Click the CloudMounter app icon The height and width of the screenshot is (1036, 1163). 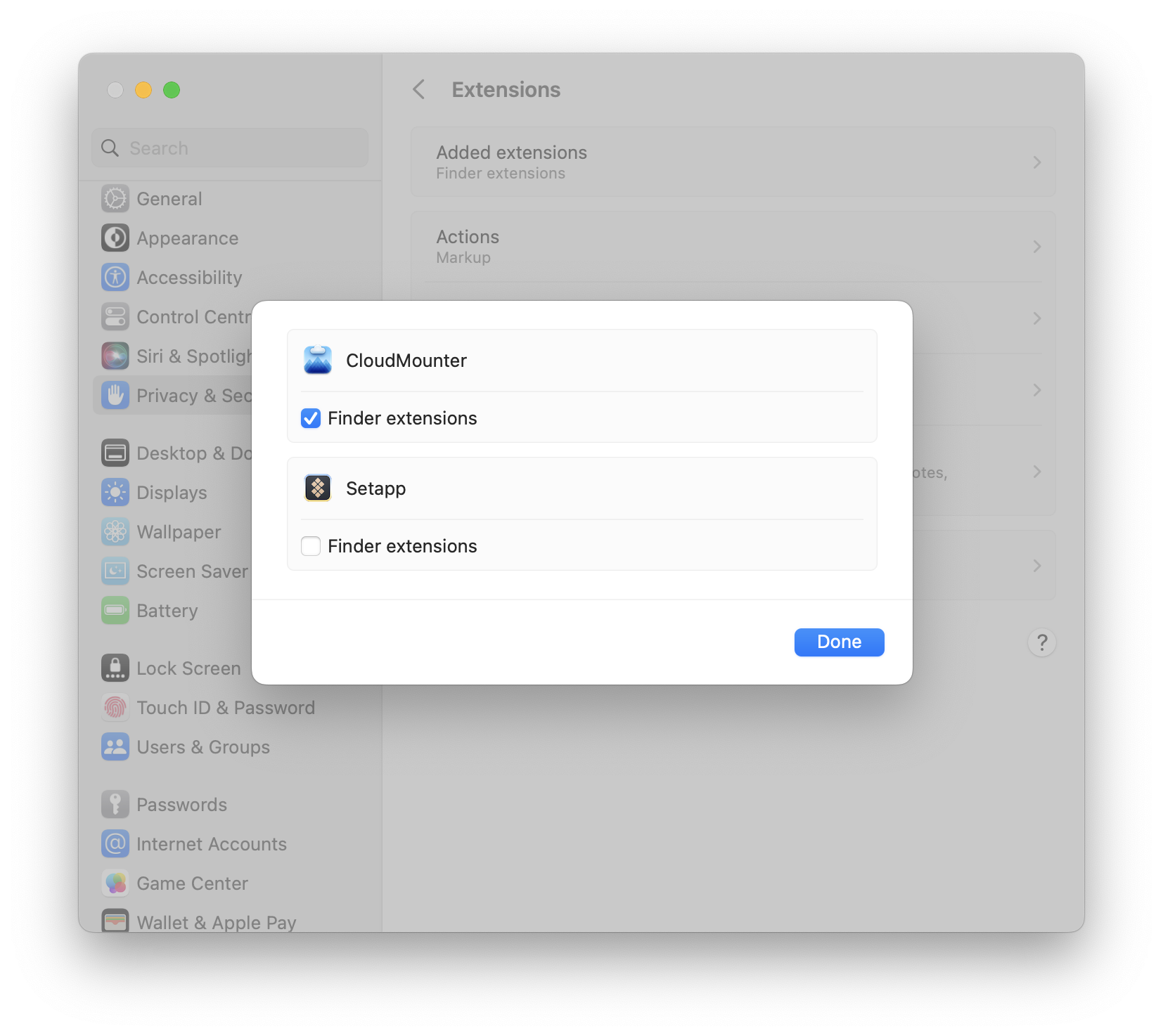(x=318, y=361)
